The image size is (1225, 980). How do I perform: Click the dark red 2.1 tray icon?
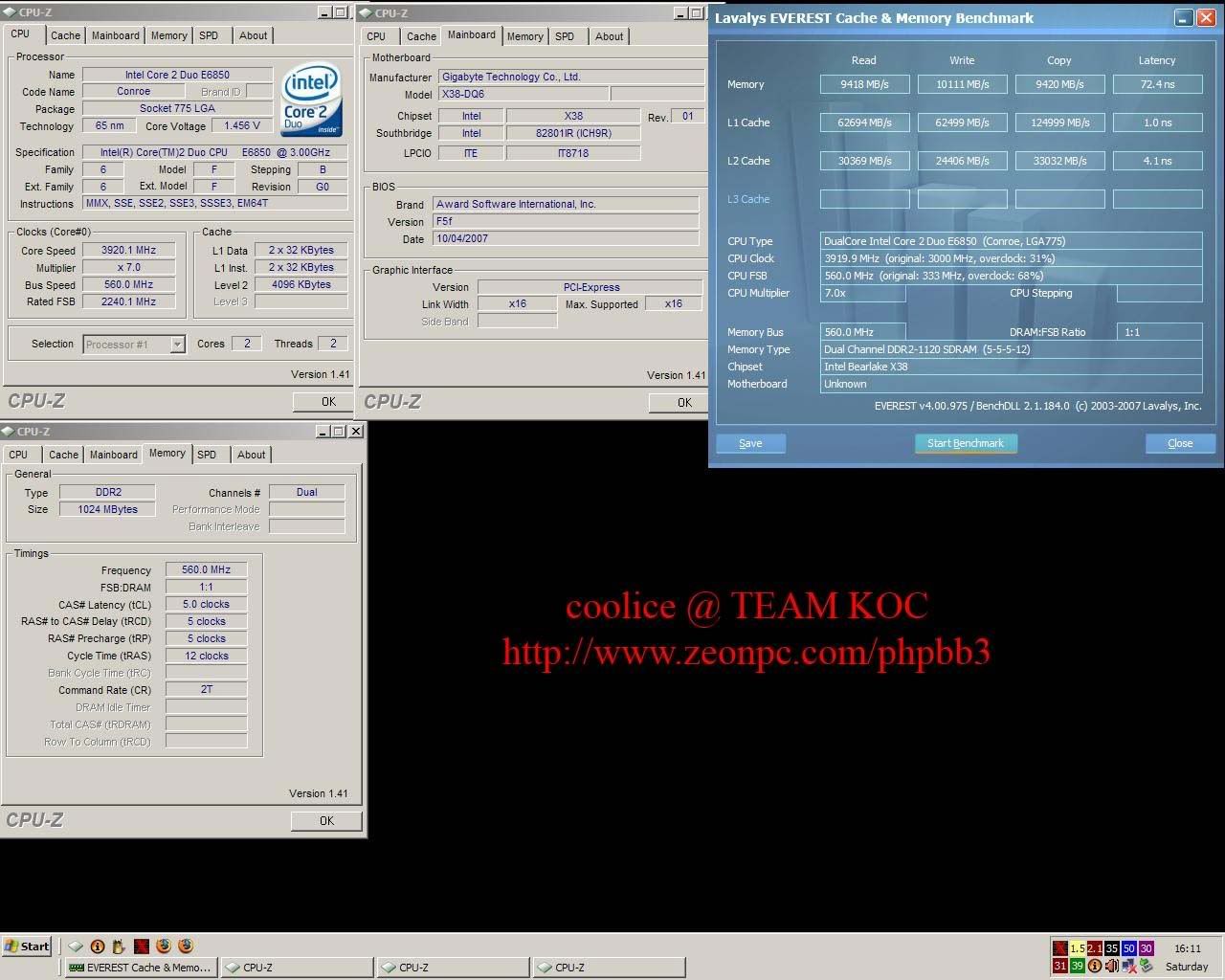click(1095, 948)
